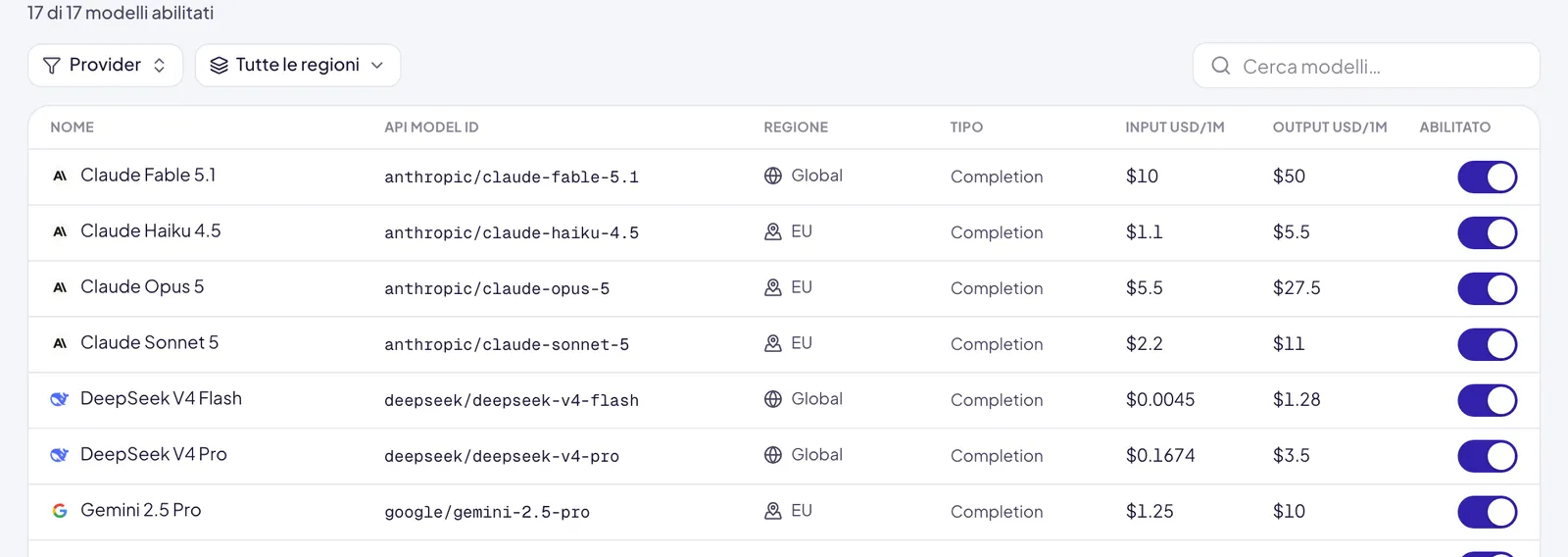Toggle Gemini 2.5 Pro enabled switch

pos(1488,513)
